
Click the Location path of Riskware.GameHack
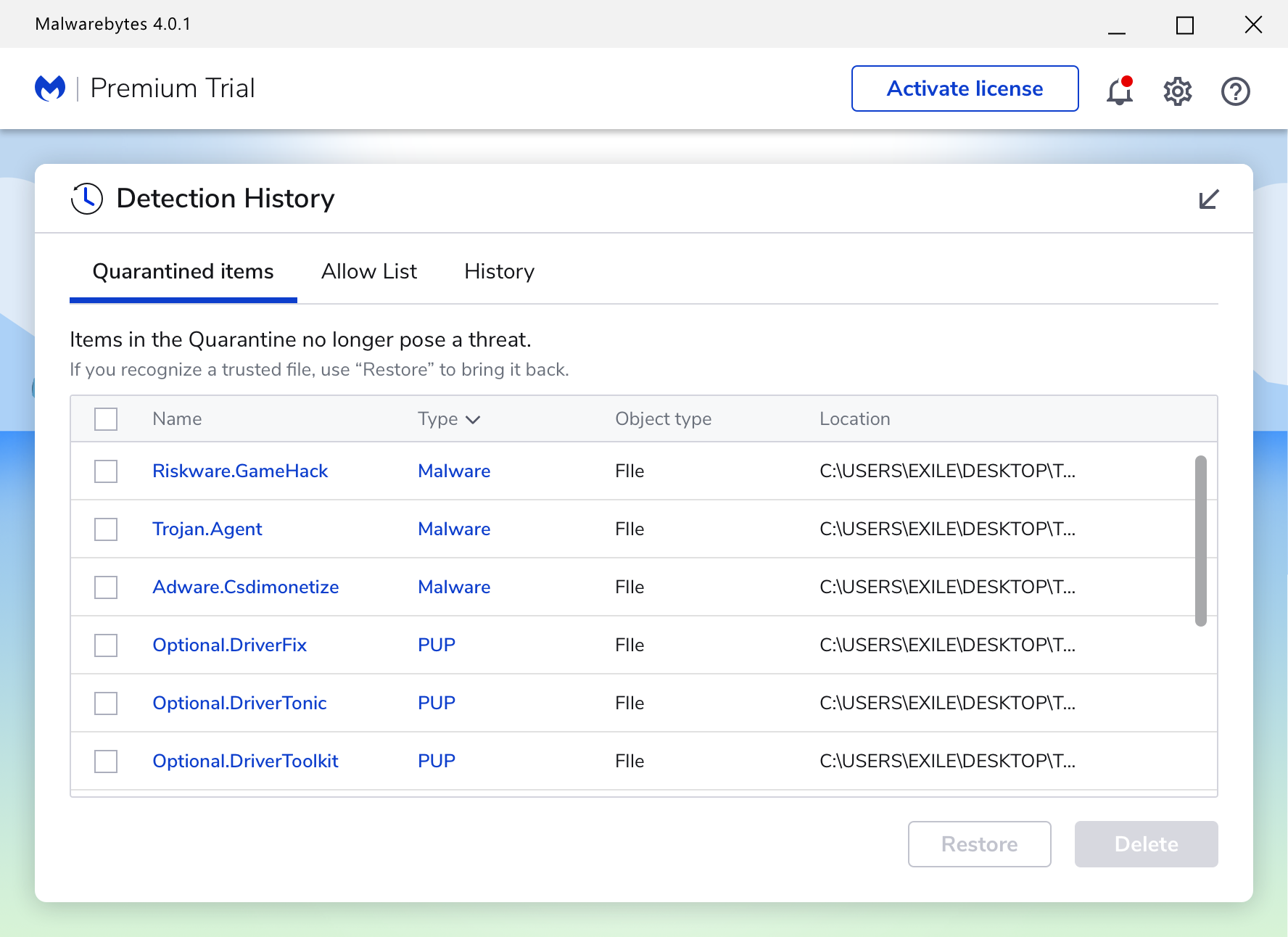click(x=948, y=471)
